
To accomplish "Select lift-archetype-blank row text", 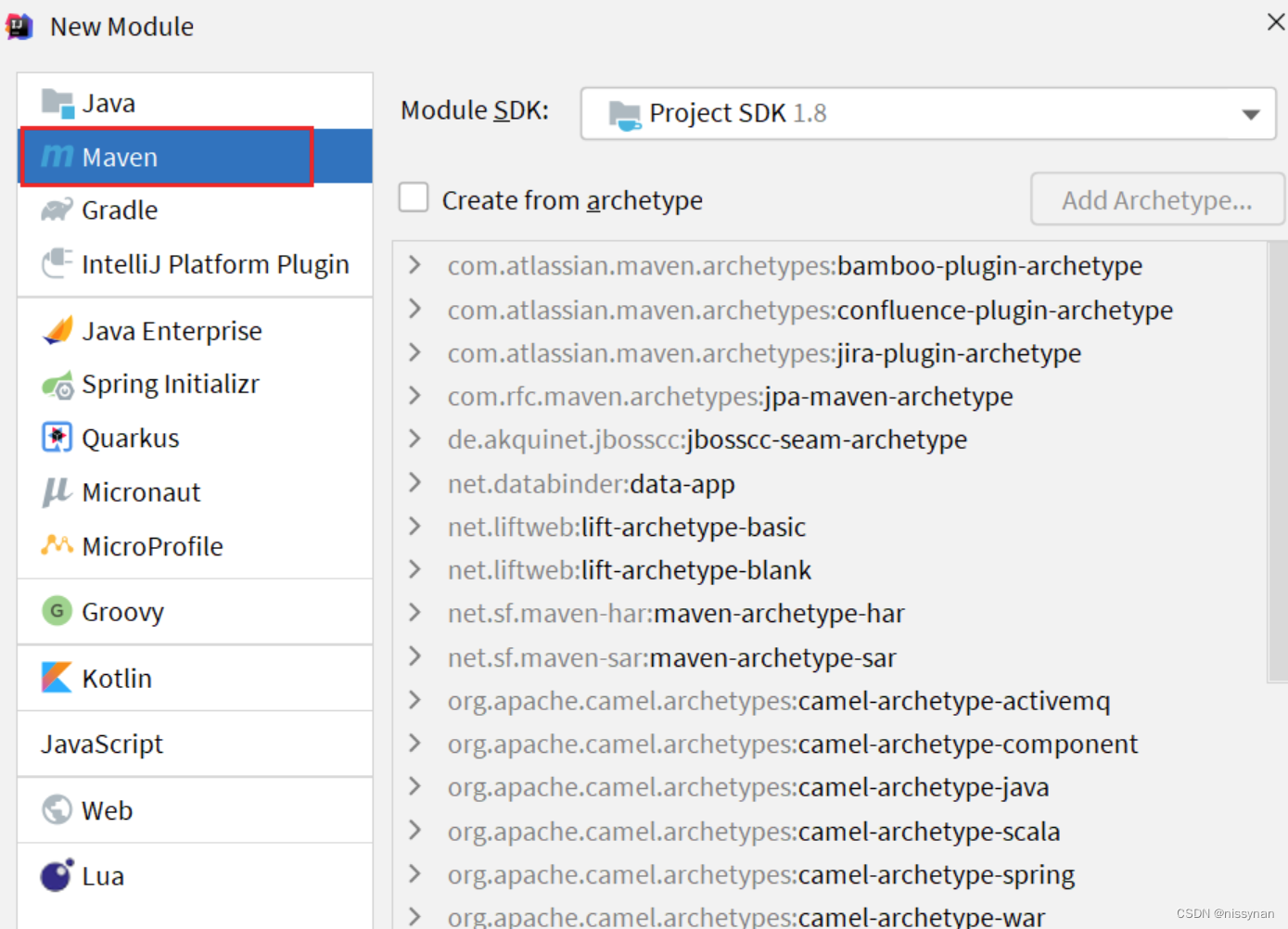I will coord(630,570).
